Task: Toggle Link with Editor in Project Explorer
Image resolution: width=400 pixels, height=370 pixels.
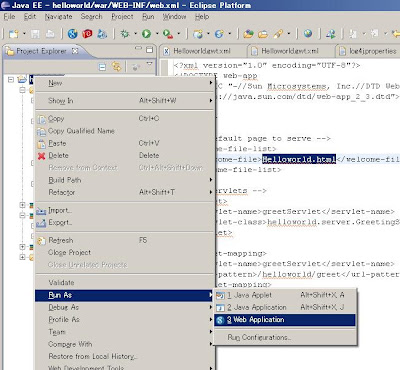Action: (x=116, y=67)
